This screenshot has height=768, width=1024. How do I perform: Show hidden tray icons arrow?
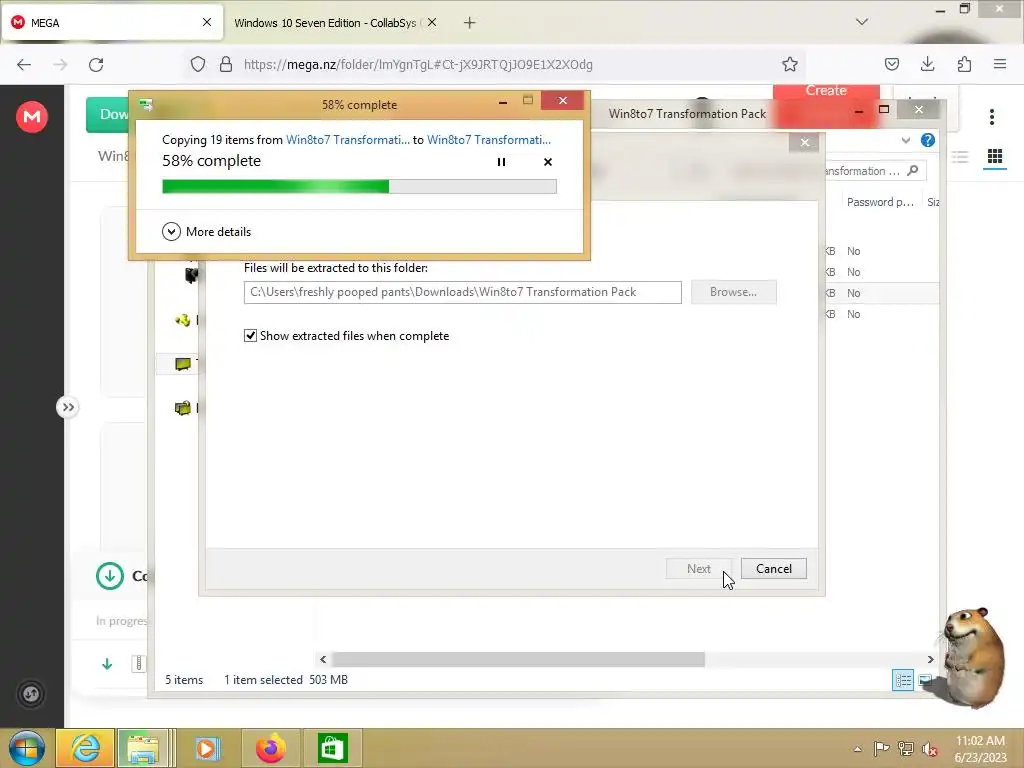coord(857,749)
